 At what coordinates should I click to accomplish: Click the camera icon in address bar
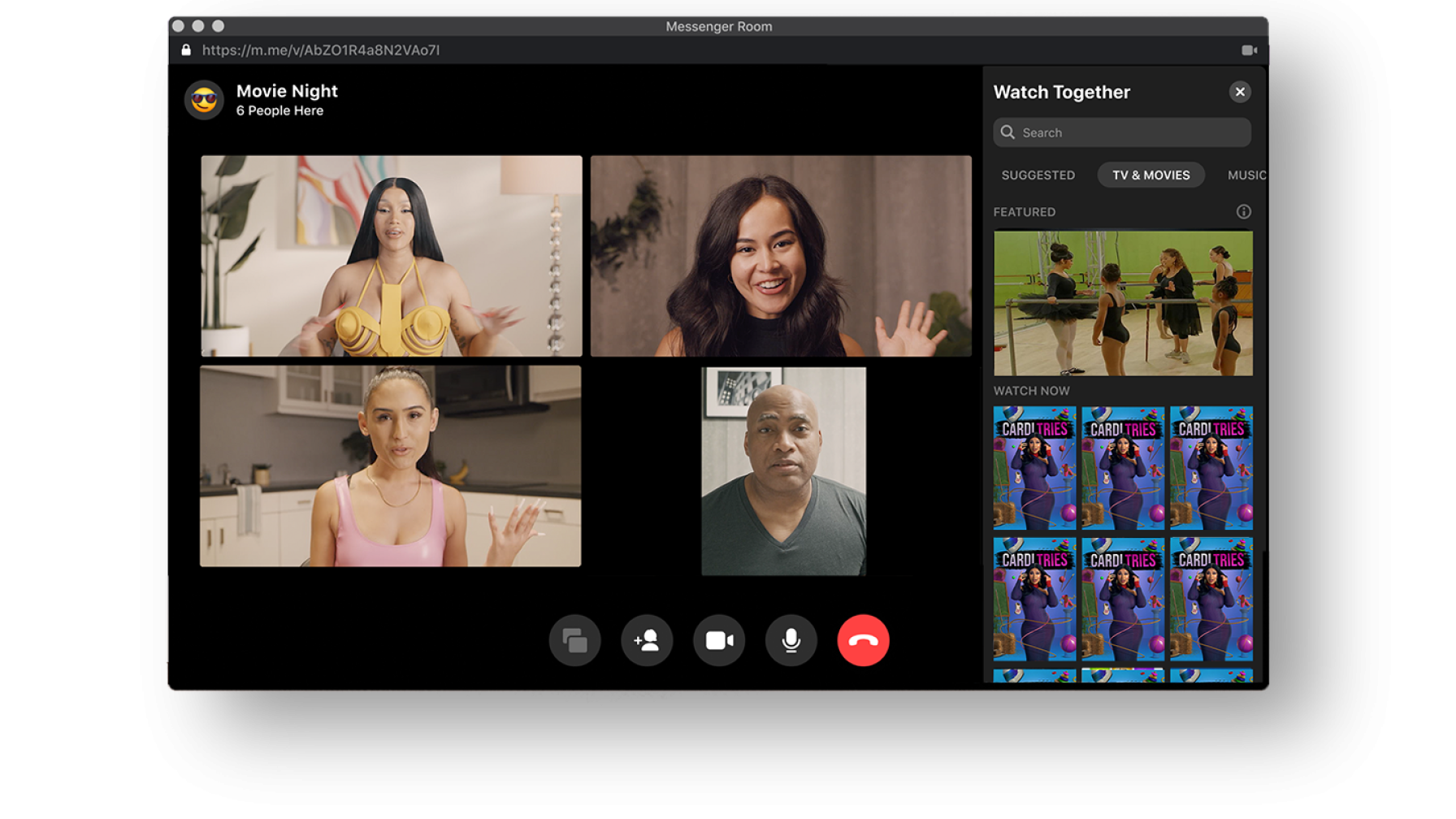[x=1249, y=50]
